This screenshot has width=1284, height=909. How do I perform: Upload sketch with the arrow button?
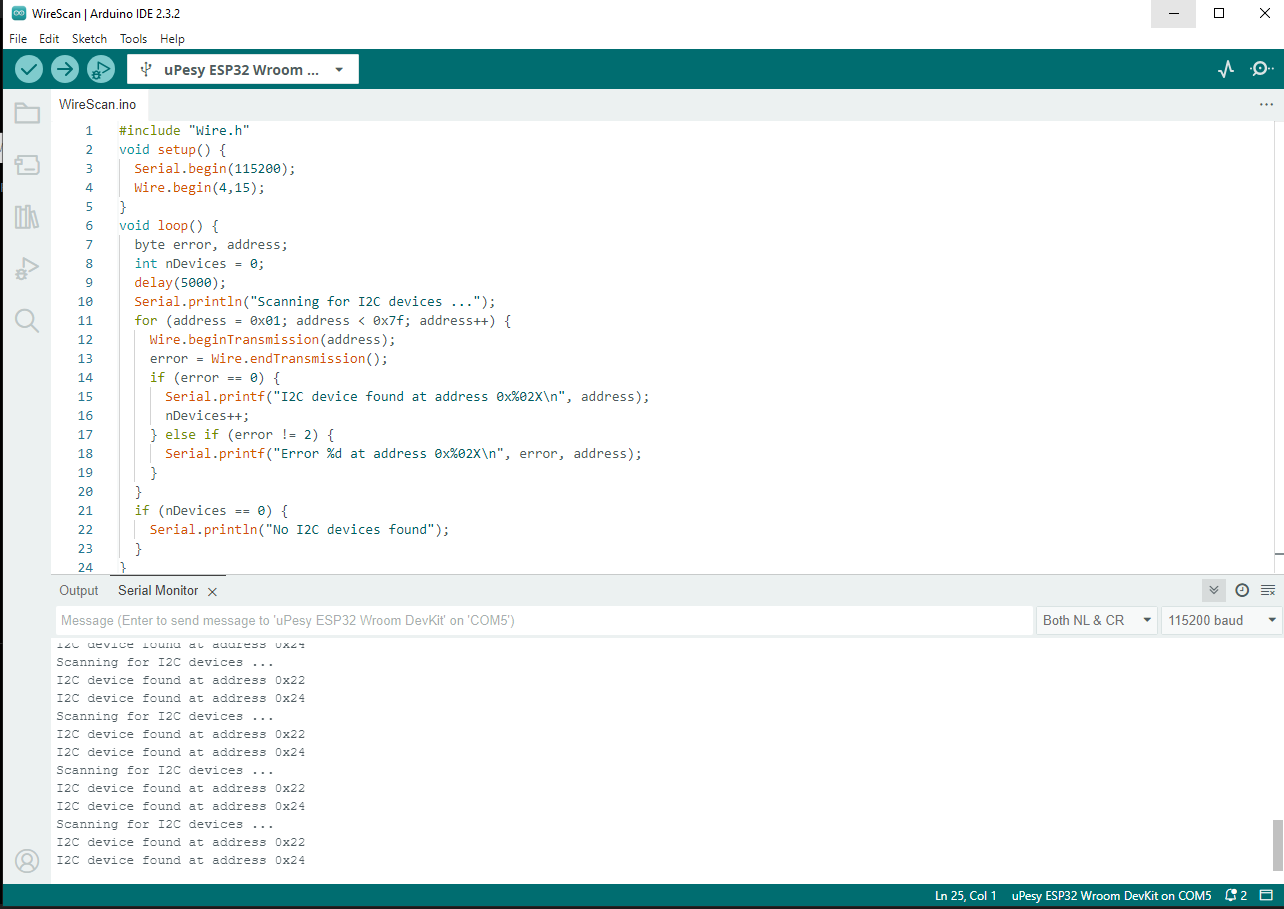point(65,69)
